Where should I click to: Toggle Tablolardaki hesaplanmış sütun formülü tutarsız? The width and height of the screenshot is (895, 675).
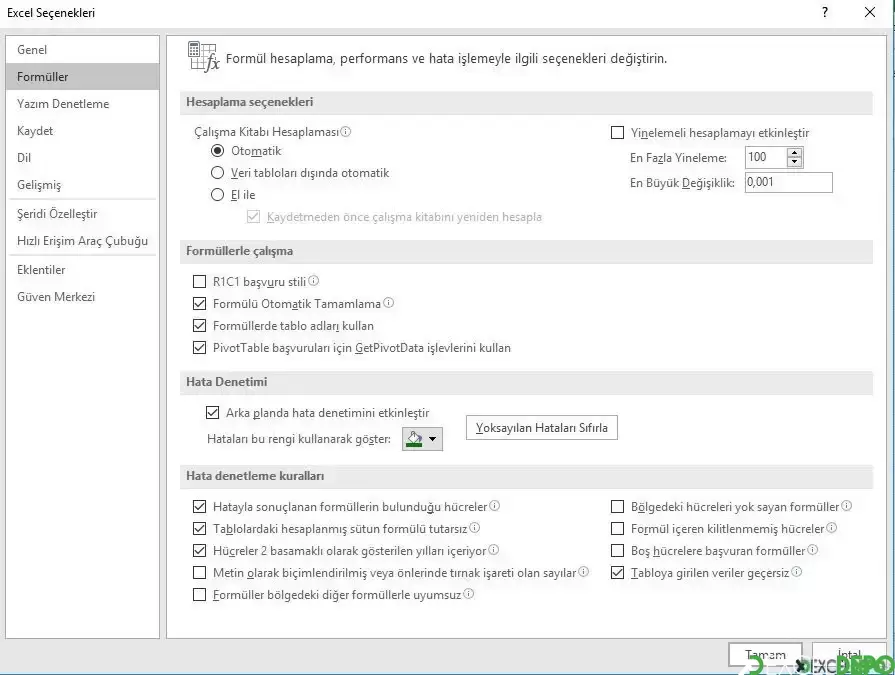point(199,528)
